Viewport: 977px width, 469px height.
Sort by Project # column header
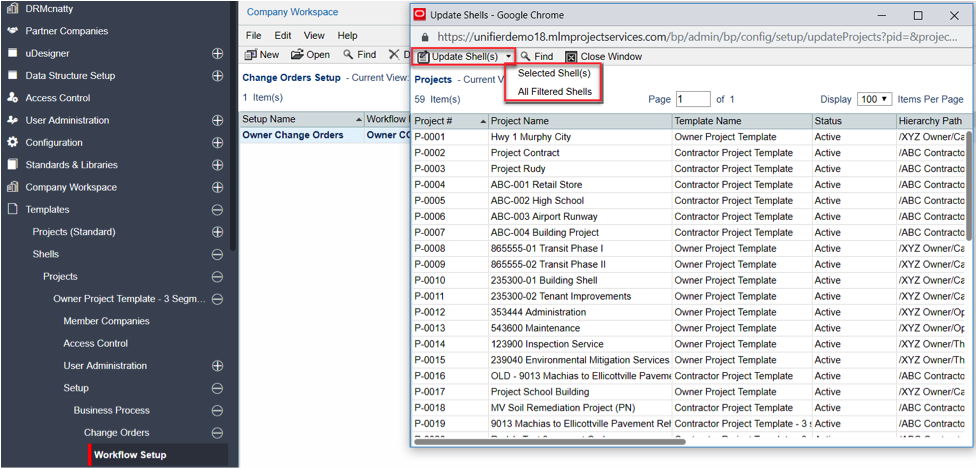(450, 121)
